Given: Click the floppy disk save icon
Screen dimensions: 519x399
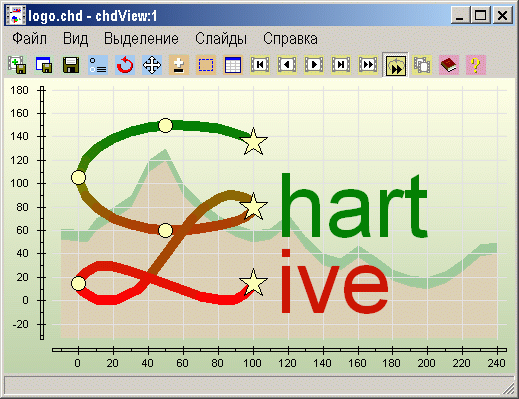Looking at the screenshot, I should coord(71,65).
